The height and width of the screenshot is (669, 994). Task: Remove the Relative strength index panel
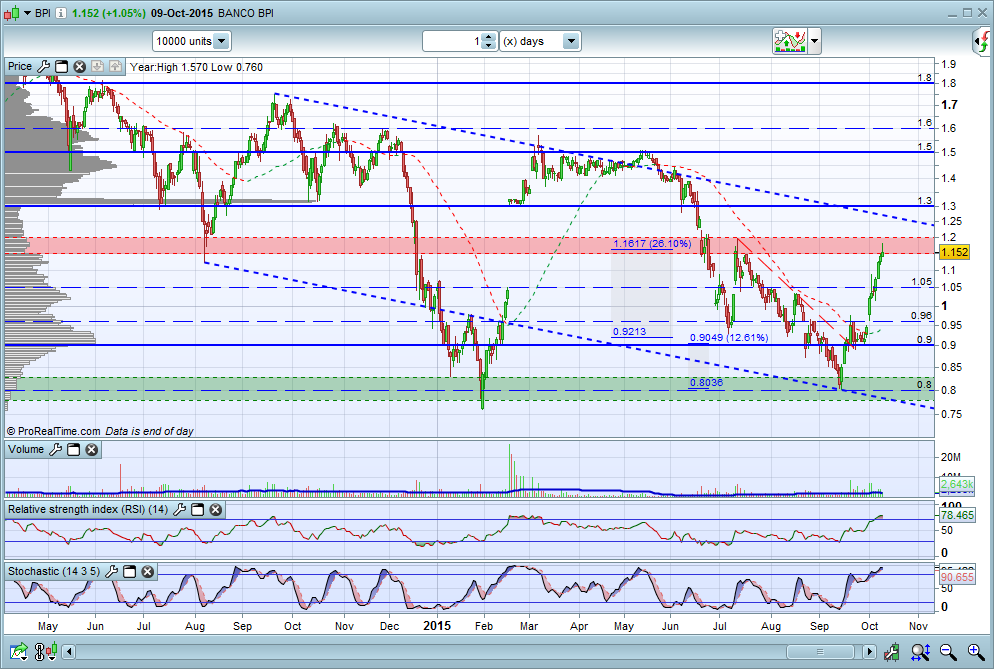(x=215, y=510)
